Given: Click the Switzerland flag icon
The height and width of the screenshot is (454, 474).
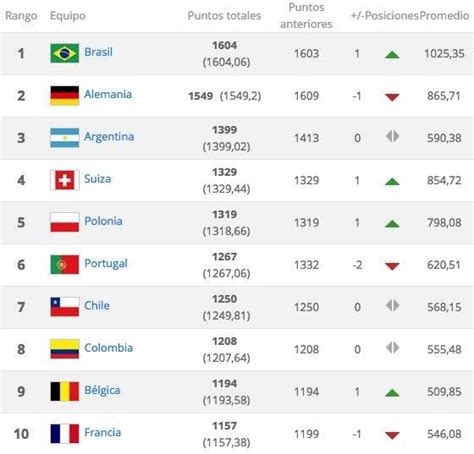Looking at the screenshot, I should point(65,180).
